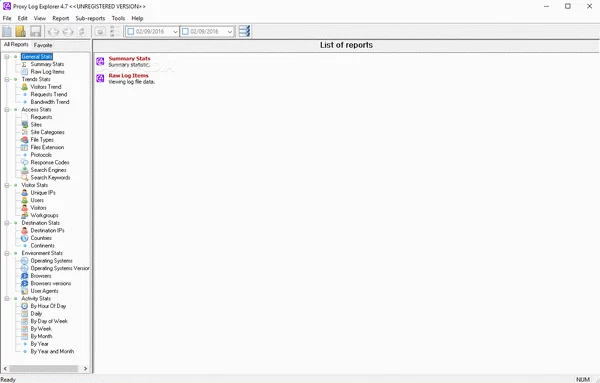
Task: Toggle the end date checkbox
Action: [x=186, y=31]
